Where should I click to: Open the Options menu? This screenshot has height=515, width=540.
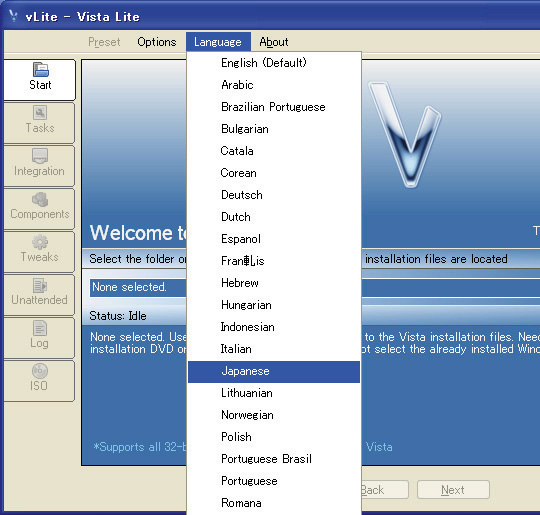pos(157,42)
